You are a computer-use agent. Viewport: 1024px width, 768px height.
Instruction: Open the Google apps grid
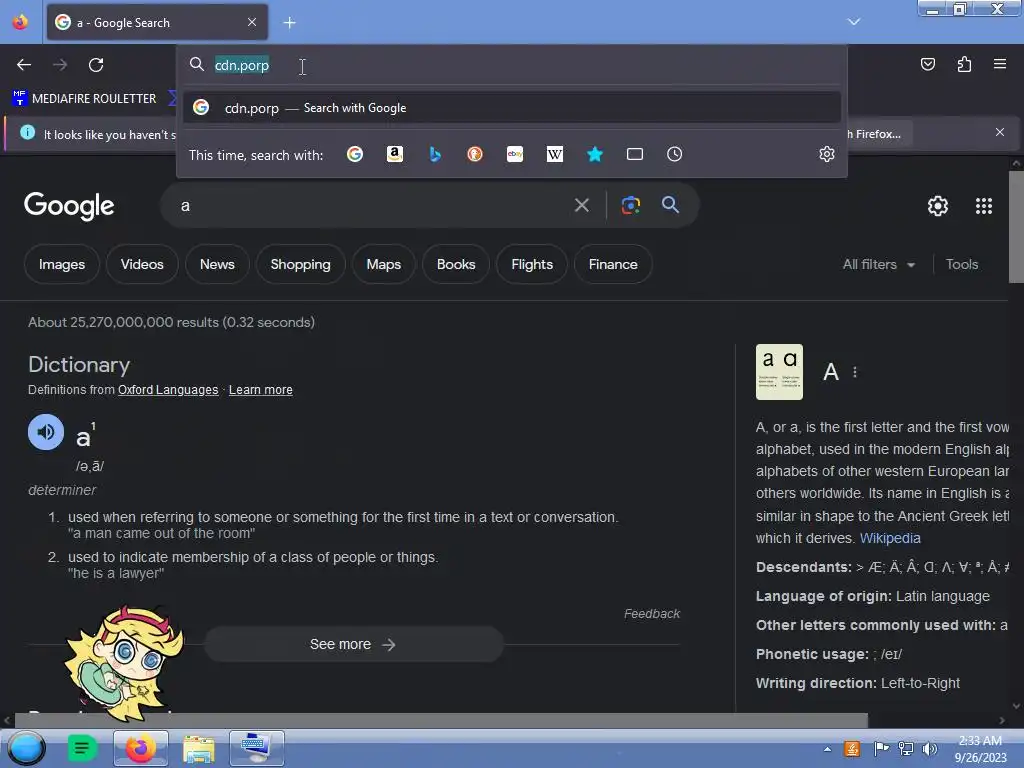click(x=984, y=206)
